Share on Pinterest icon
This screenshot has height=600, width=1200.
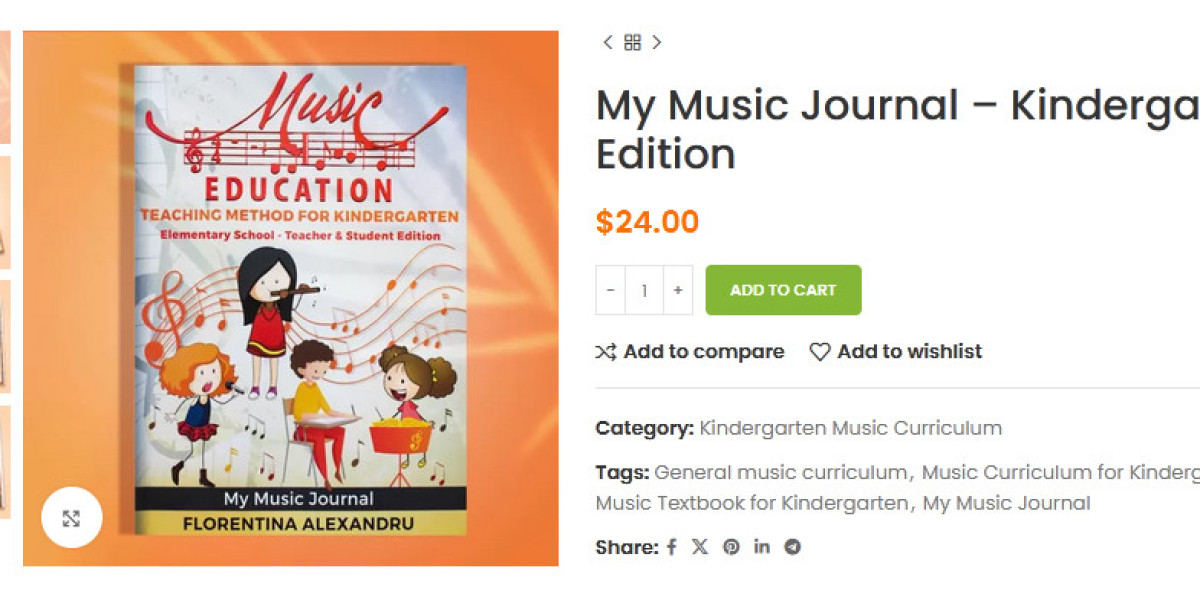pos(732,547)
